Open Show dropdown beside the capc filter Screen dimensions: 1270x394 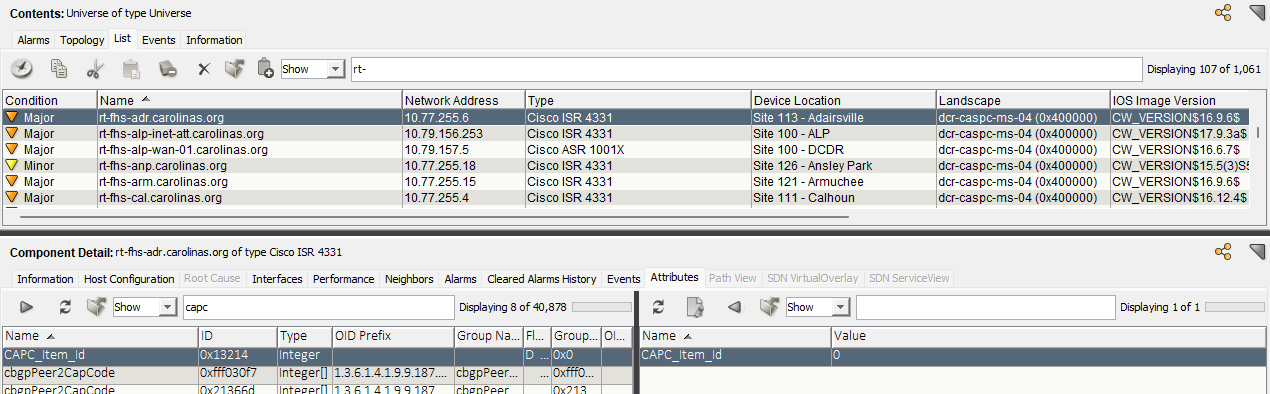point(145,307)
